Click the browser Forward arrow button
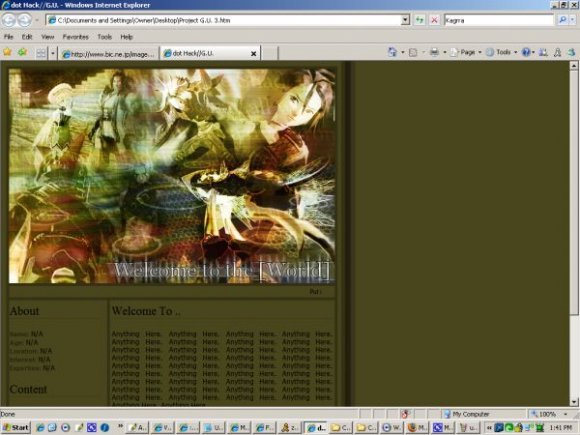Viewport: 580px width, 435px height. click(x=24, y=20)
